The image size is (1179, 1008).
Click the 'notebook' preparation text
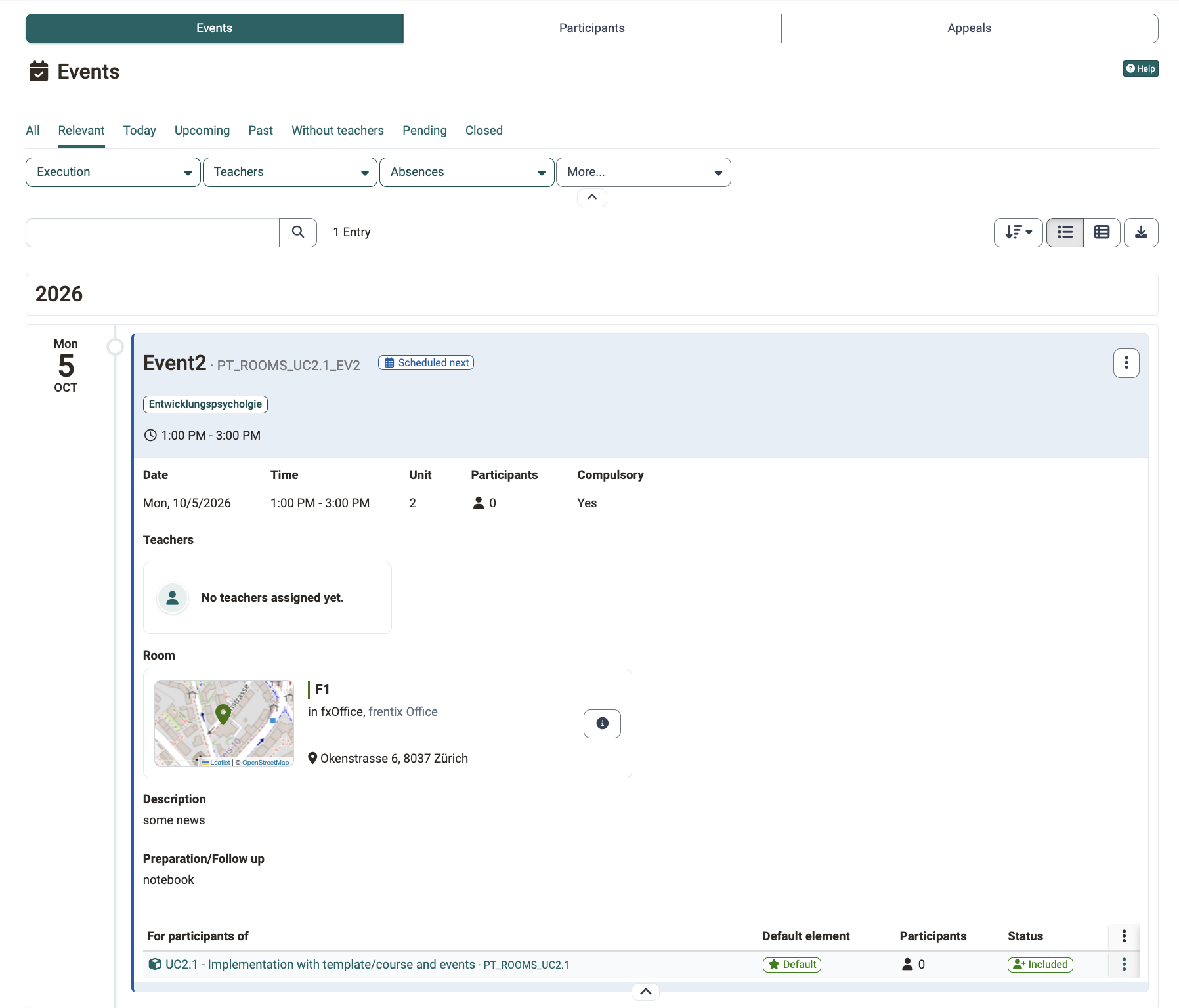coord(169,880)
